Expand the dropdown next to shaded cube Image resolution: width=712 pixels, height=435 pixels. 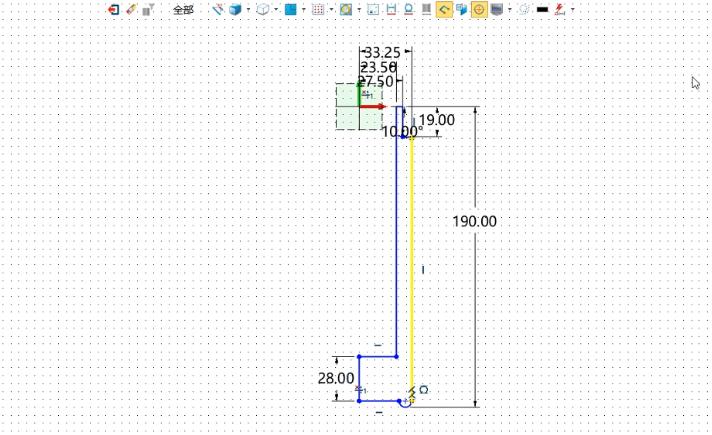pos(248,9)
